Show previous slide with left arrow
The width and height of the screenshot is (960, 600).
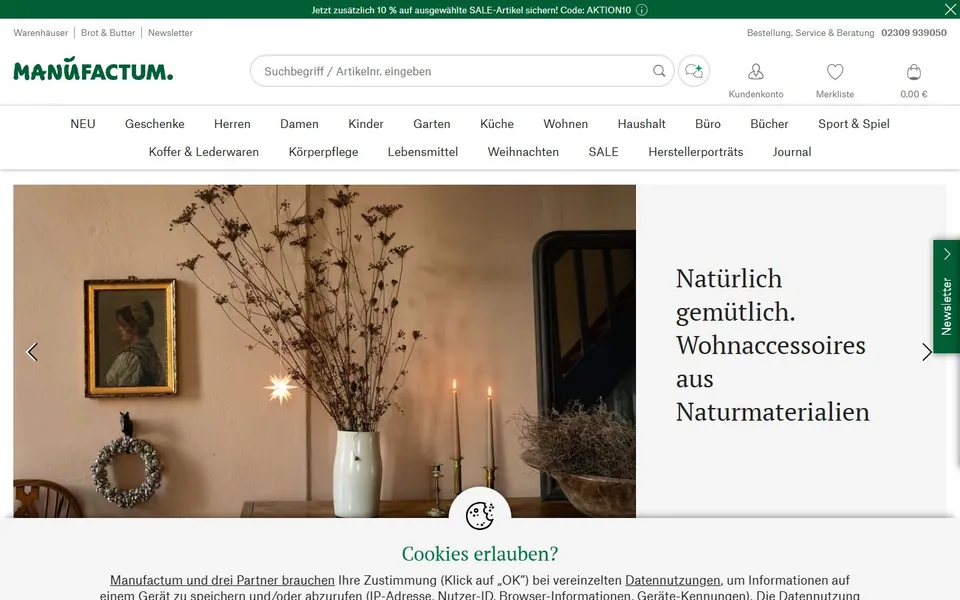click(32, 352)
